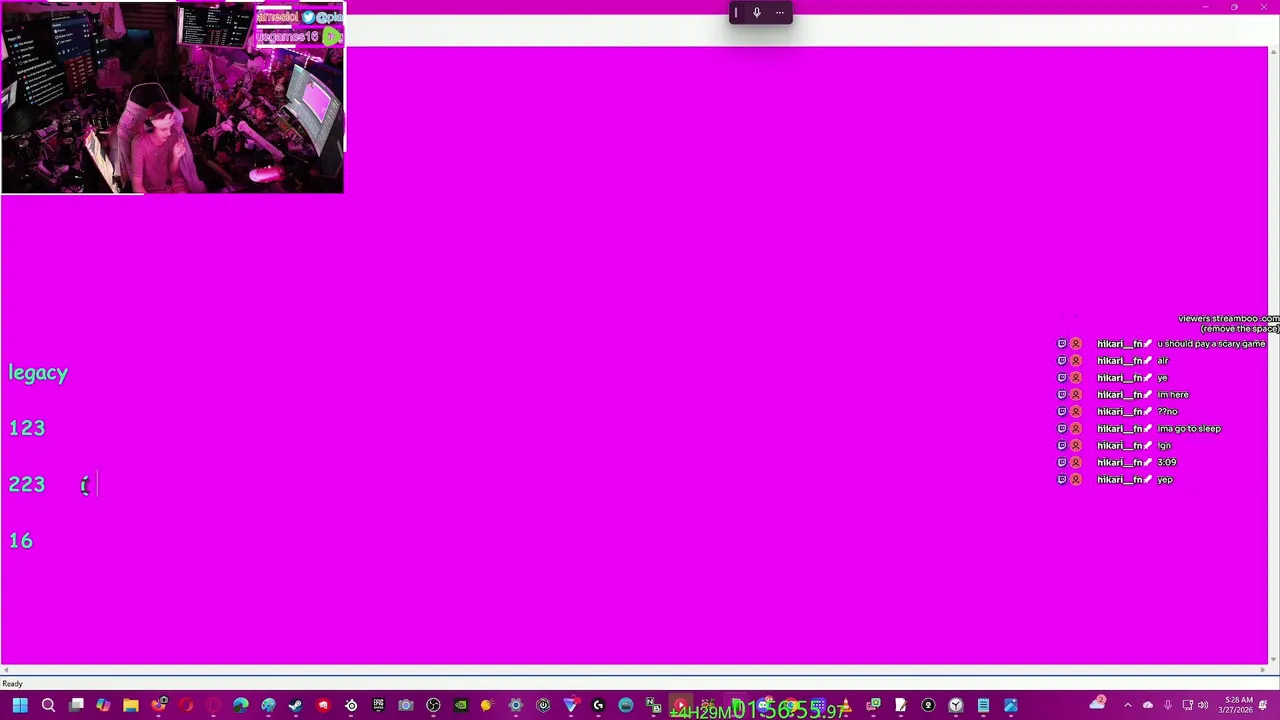Image resolution: width=1280 pixels, height=720 pixels.
Task: Open the Clock app taskbar icon
Action: (x=955, y=706)
